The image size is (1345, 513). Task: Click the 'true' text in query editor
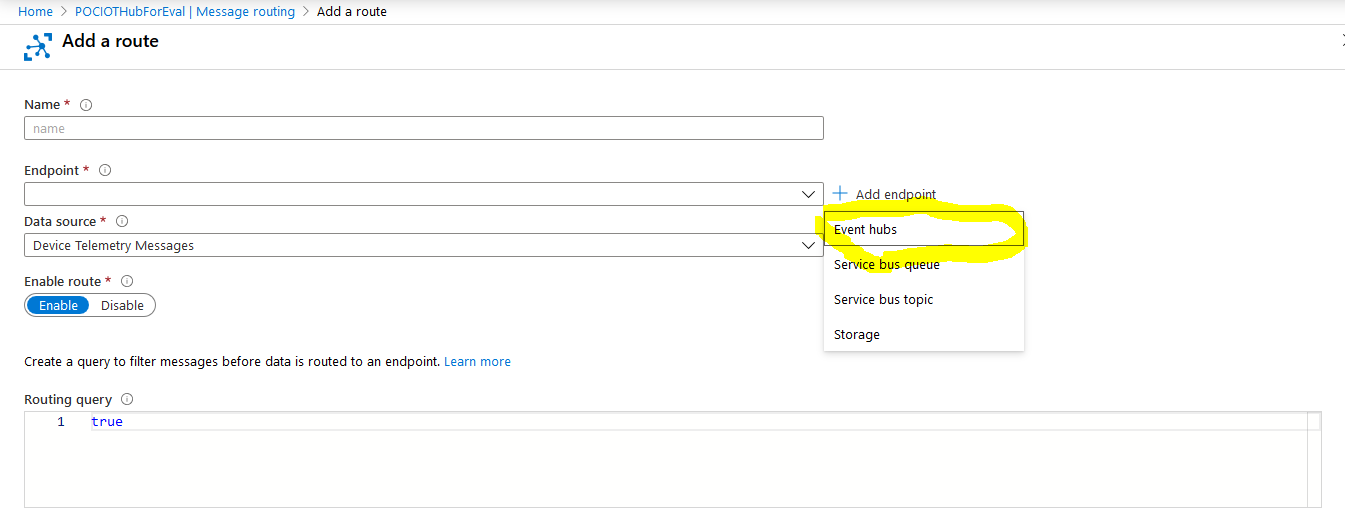tap(107, 422)
